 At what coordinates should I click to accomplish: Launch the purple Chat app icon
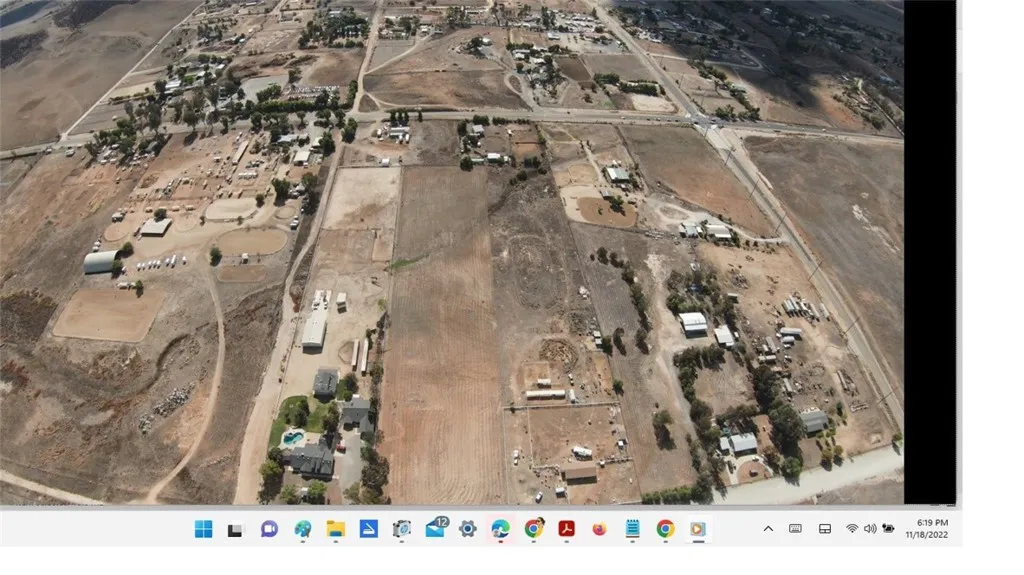point(269,529)
